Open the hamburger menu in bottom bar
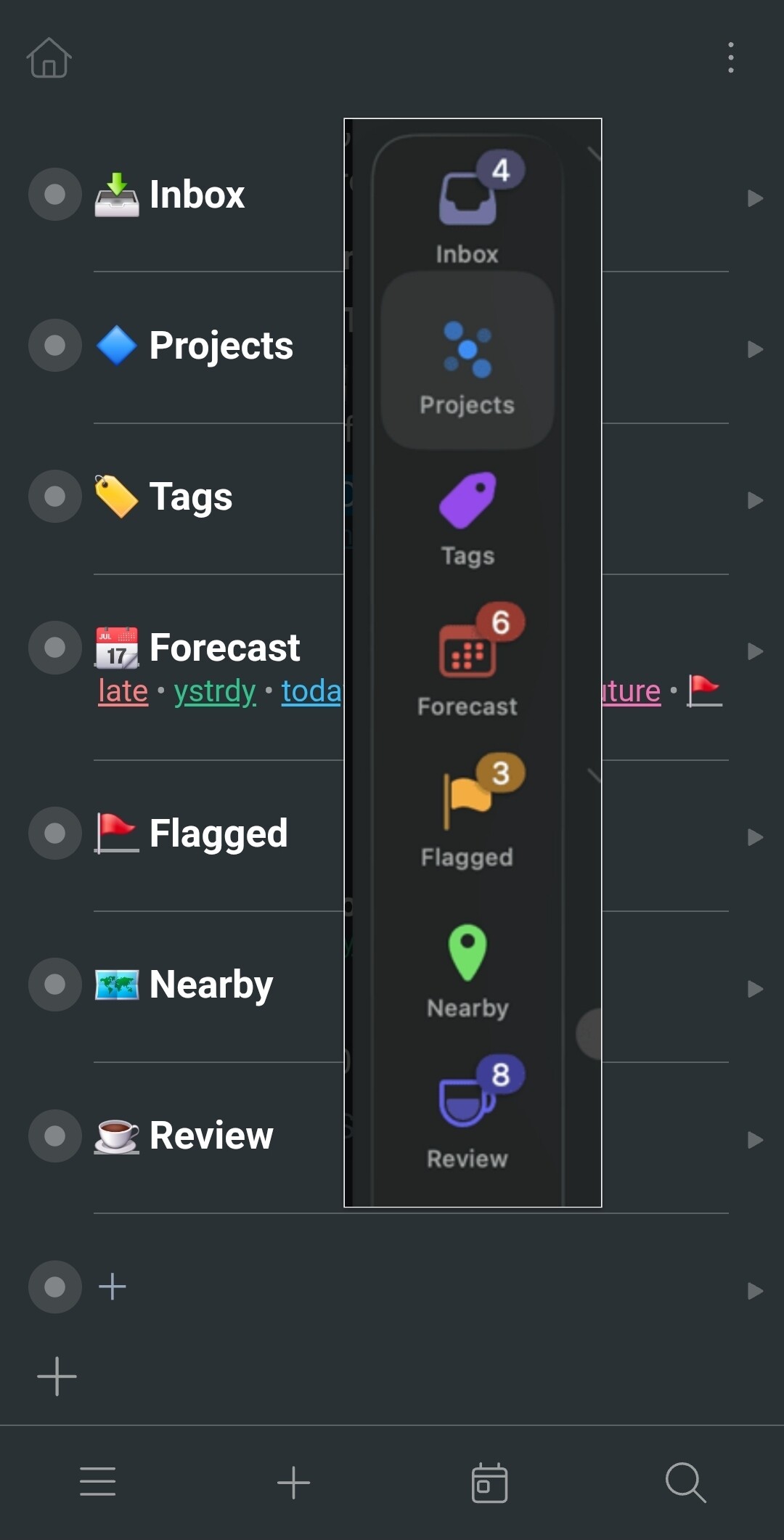The width and height of the screenshot is (784, 1540). tap(98, 1482)
